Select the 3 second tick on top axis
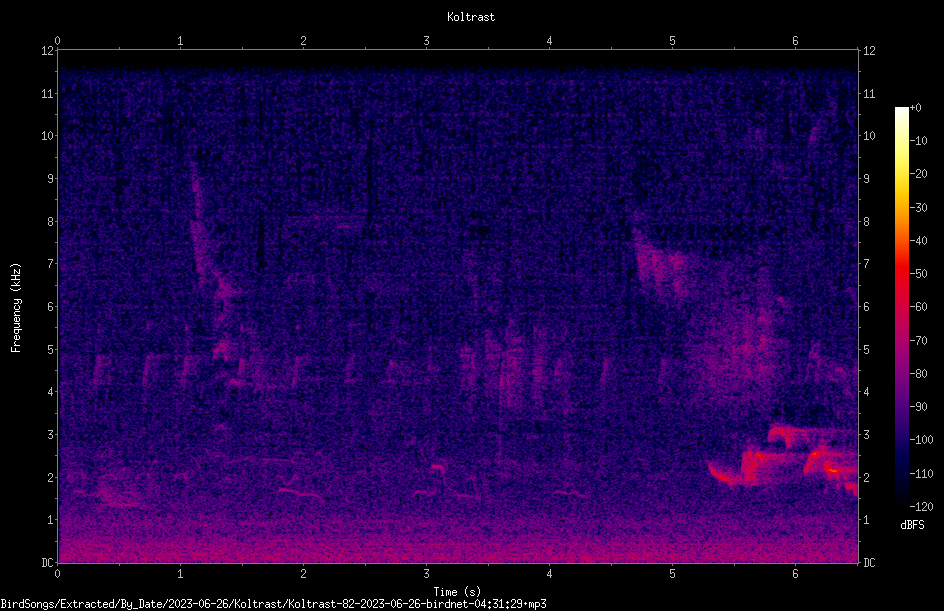This screenshot has width=944, height=611. coord(426,41)
